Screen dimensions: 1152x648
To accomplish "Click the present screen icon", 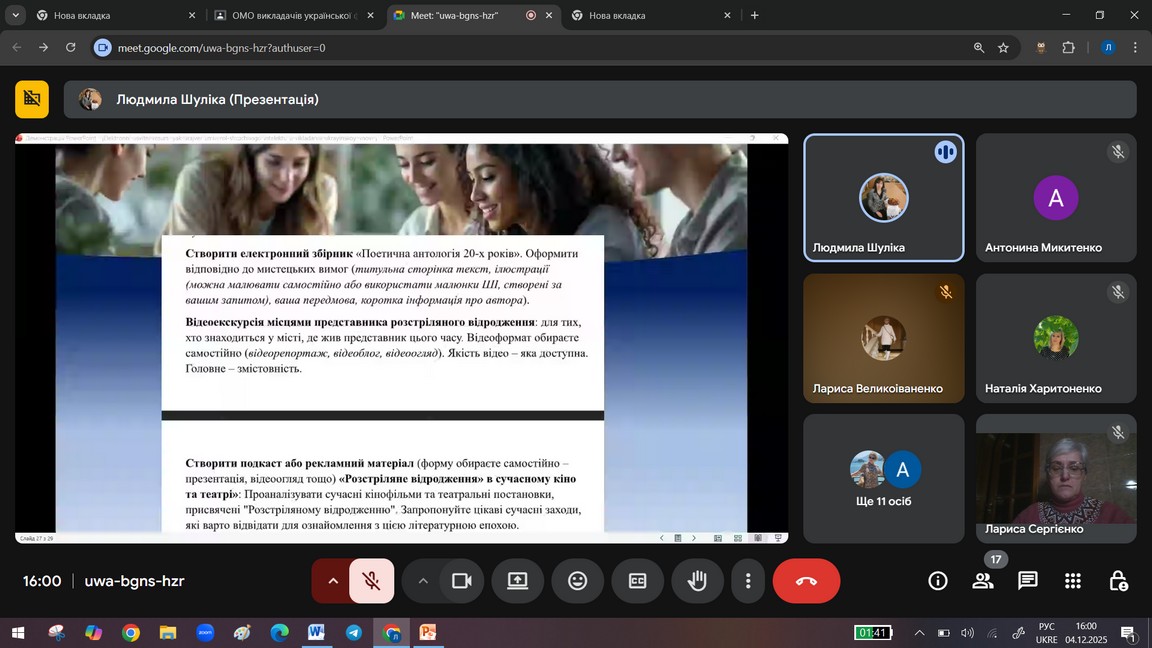I will [x=517, y=581].
